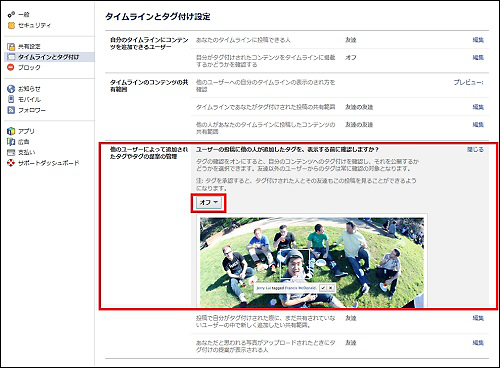Click 編集 for who can post on timeline

tap(478, 40)
